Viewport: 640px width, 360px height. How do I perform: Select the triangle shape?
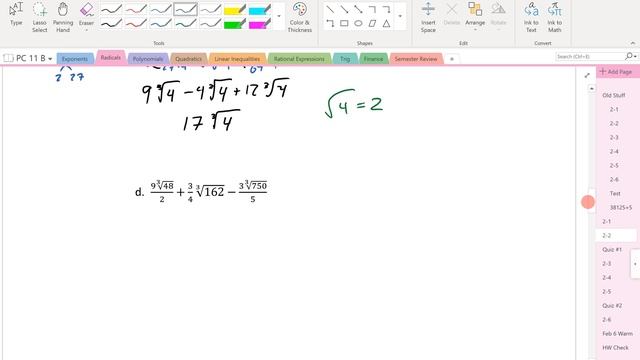(x=386, y=23)
